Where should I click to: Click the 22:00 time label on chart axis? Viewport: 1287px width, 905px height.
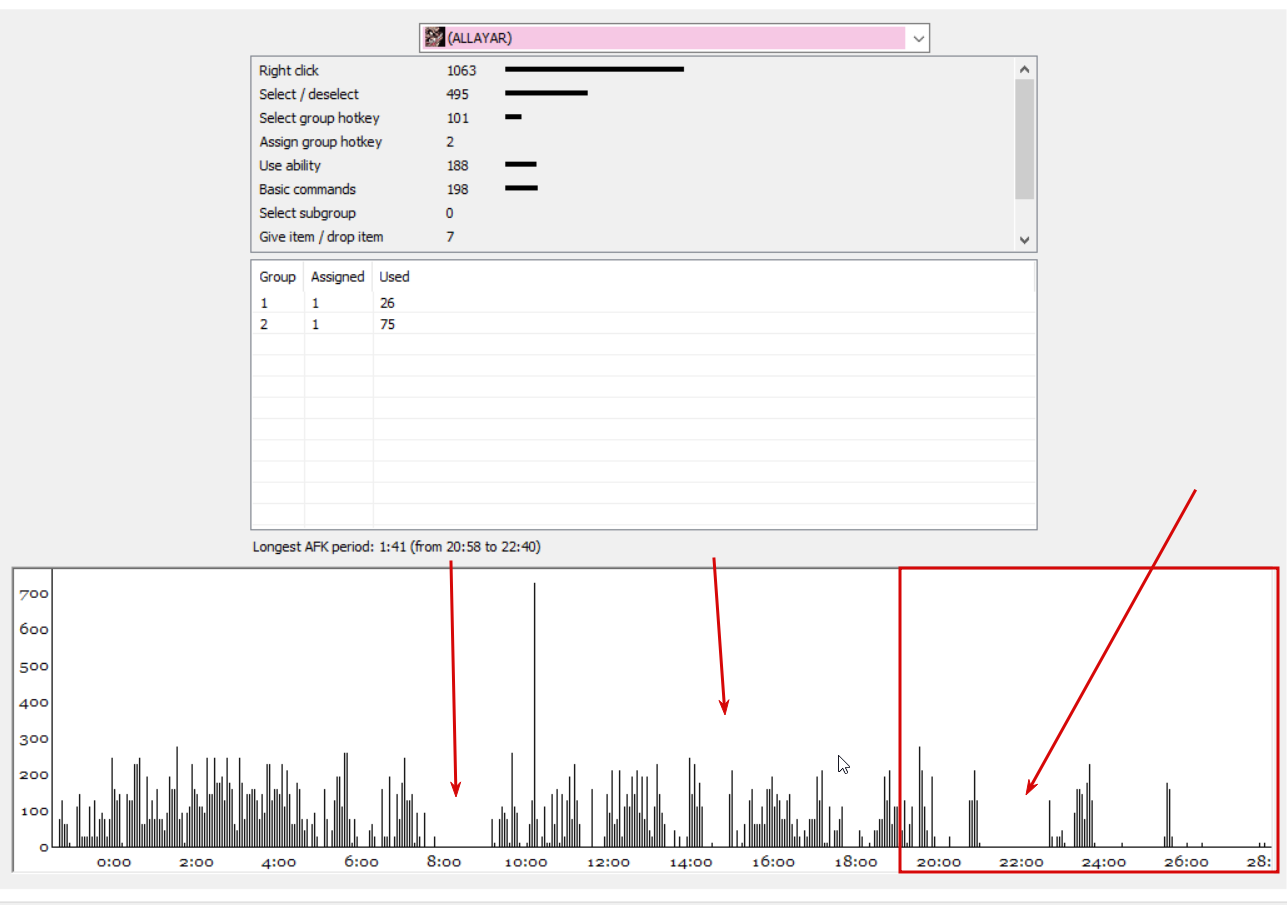[x=1020, y=862]
